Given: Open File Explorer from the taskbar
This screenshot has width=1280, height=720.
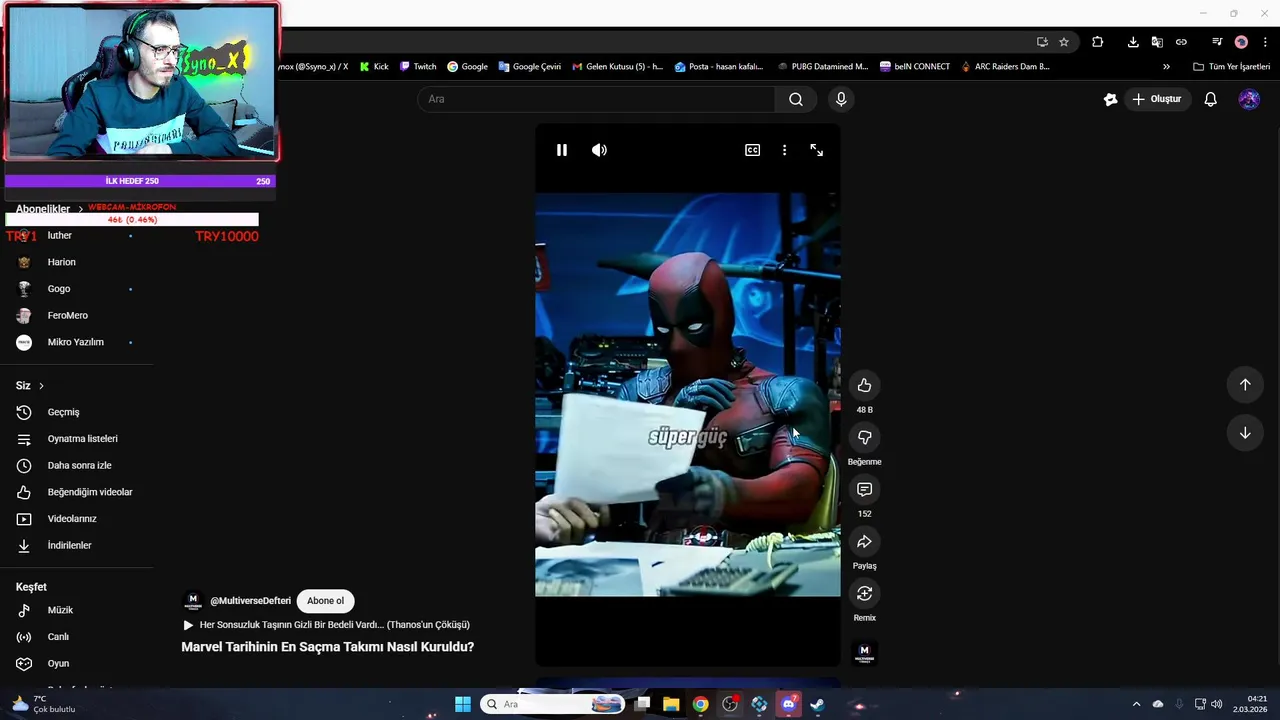Looking at the screenshot, I should coord(671,704).
